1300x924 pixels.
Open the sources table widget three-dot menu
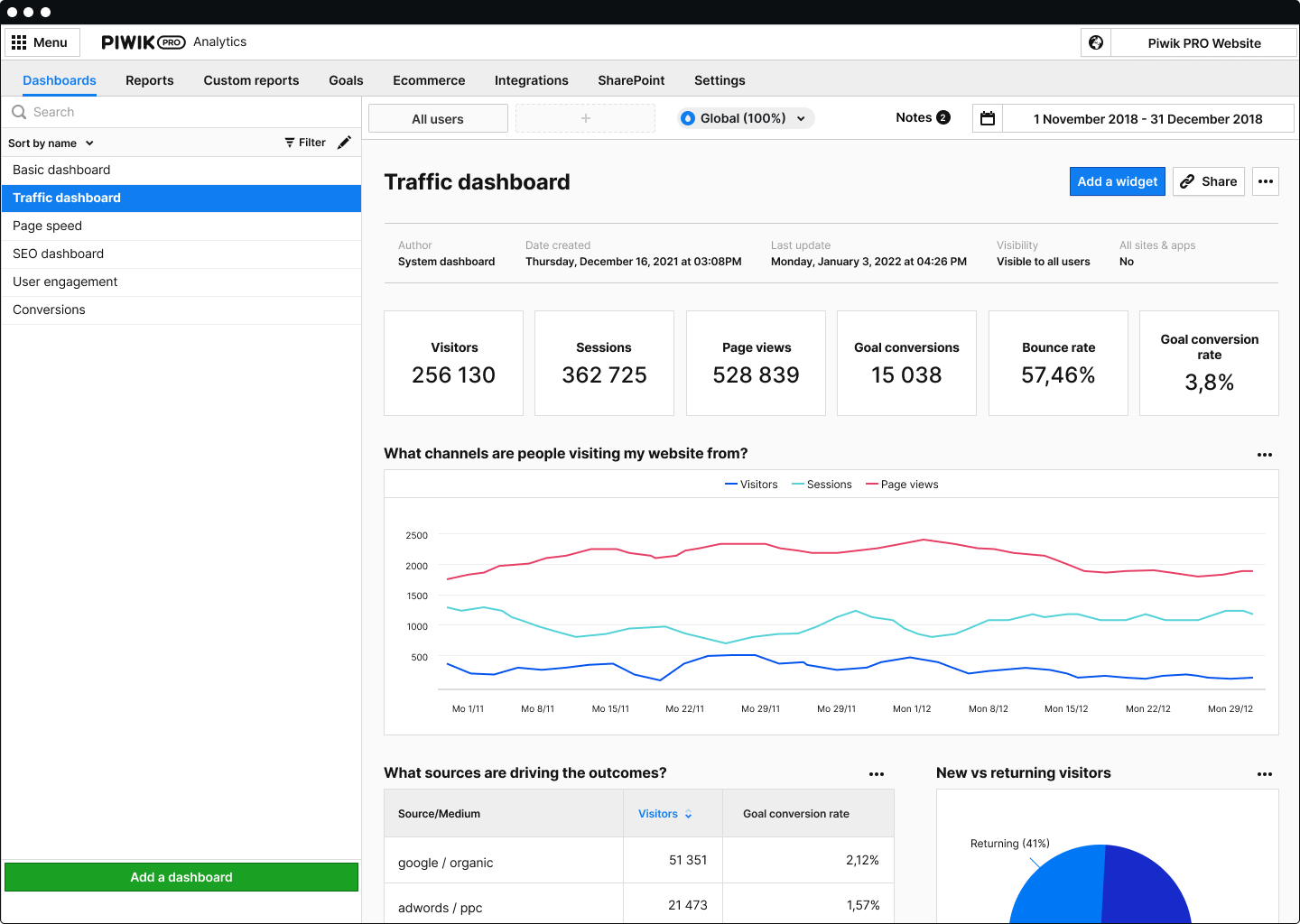(x=877, y=774)
